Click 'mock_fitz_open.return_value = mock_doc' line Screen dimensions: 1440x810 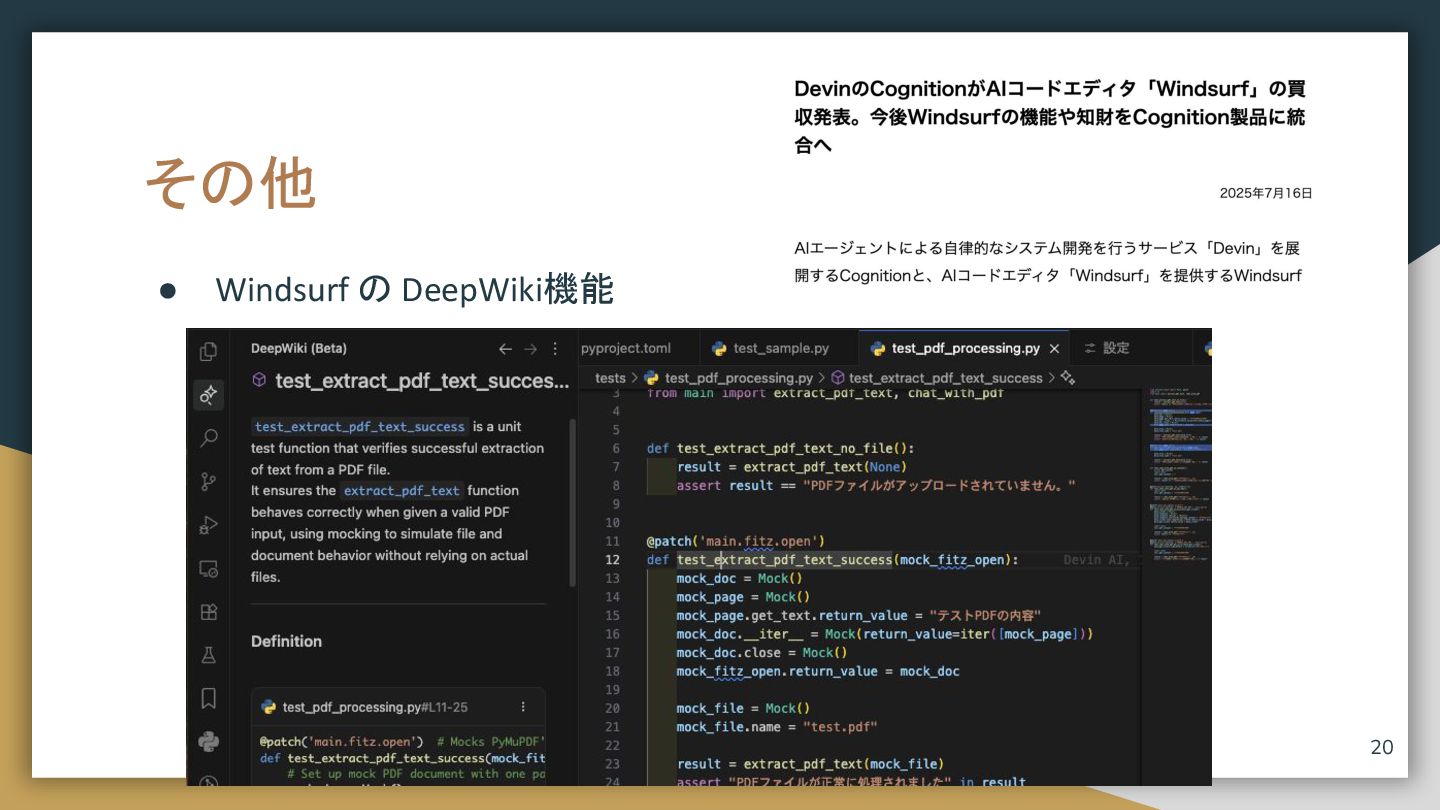click(817, 671)
